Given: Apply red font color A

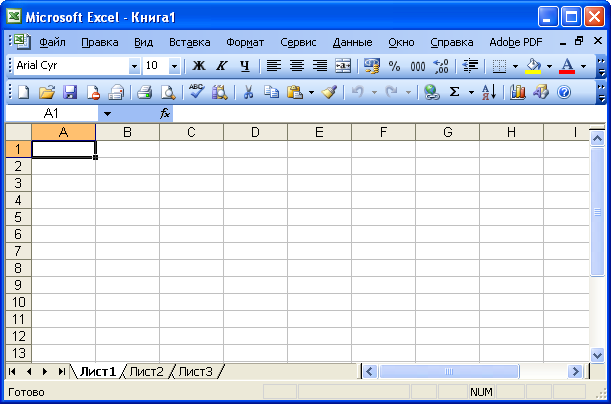Looking at the screenshot, I should pyautogui.click(x=567, y=66).
